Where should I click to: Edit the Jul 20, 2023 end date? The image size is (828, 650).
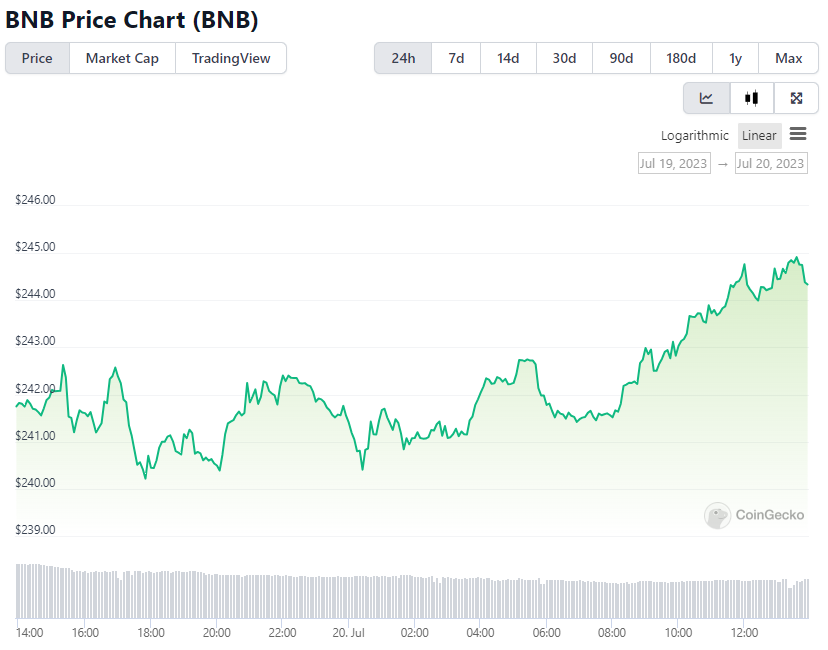pos(770,164)
